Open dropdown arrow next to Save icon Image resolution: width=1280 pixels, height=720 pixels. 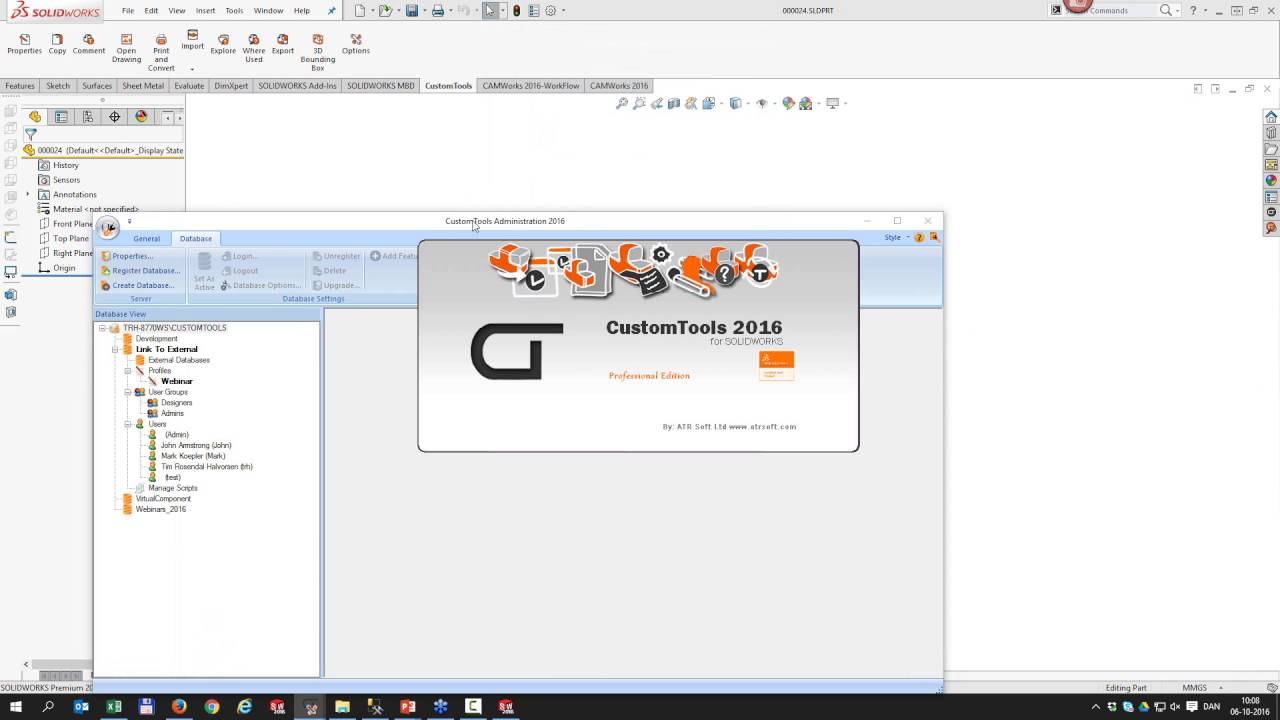coord(423,10)
